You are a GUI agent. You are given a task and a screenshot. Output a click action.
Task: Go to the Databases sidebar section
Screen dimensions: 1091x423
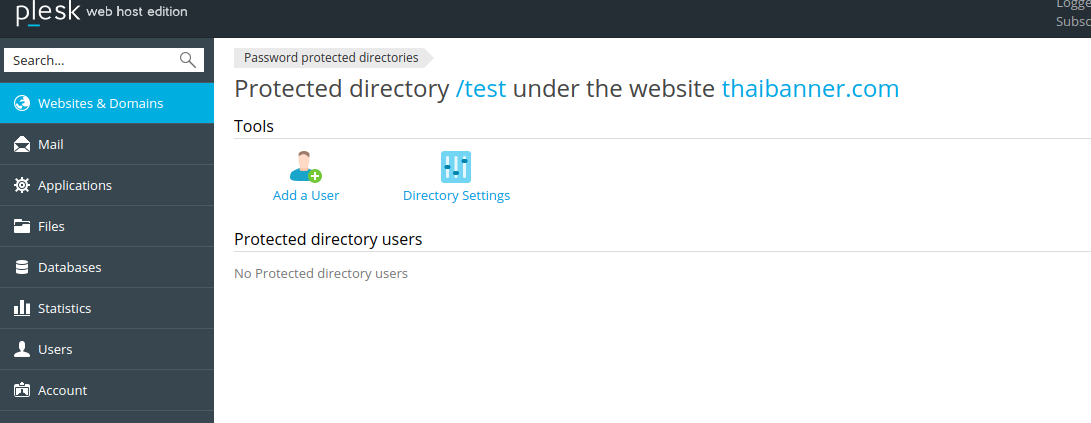click(69, 267)
